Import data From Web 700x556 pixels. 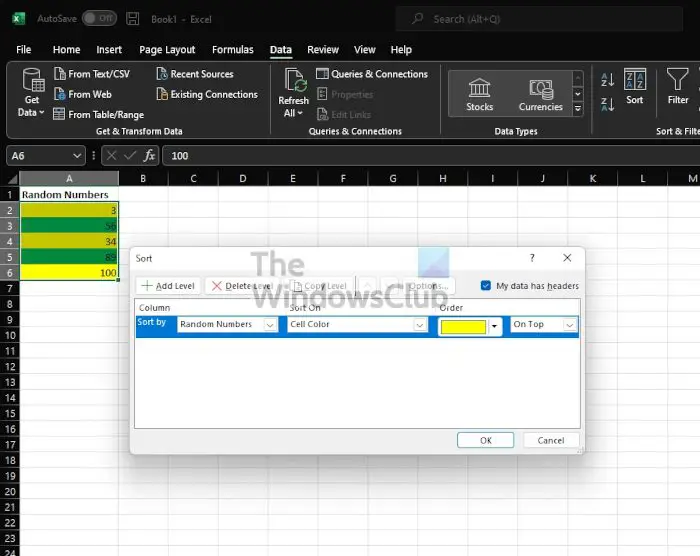coord(83,94)
